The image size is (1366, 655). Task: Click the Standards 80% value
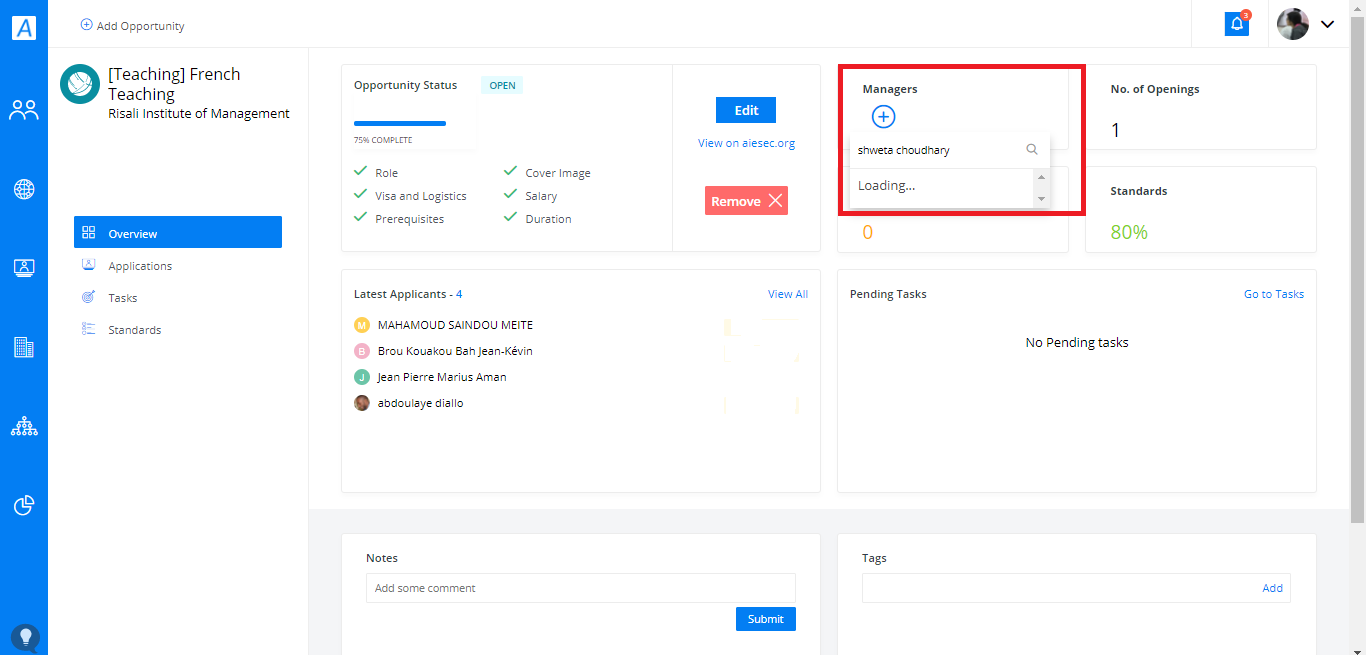pos(1129,232)
